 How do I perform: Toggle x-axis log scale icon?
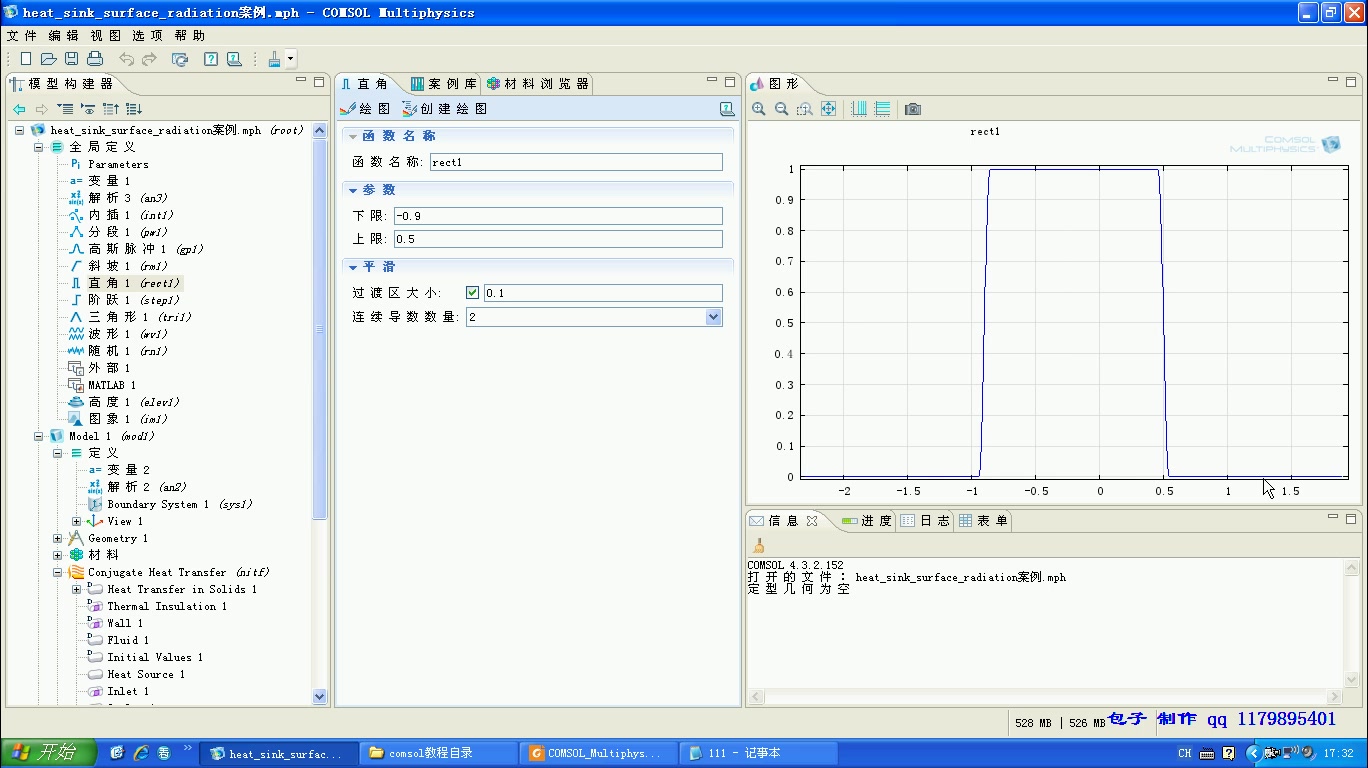859,109
